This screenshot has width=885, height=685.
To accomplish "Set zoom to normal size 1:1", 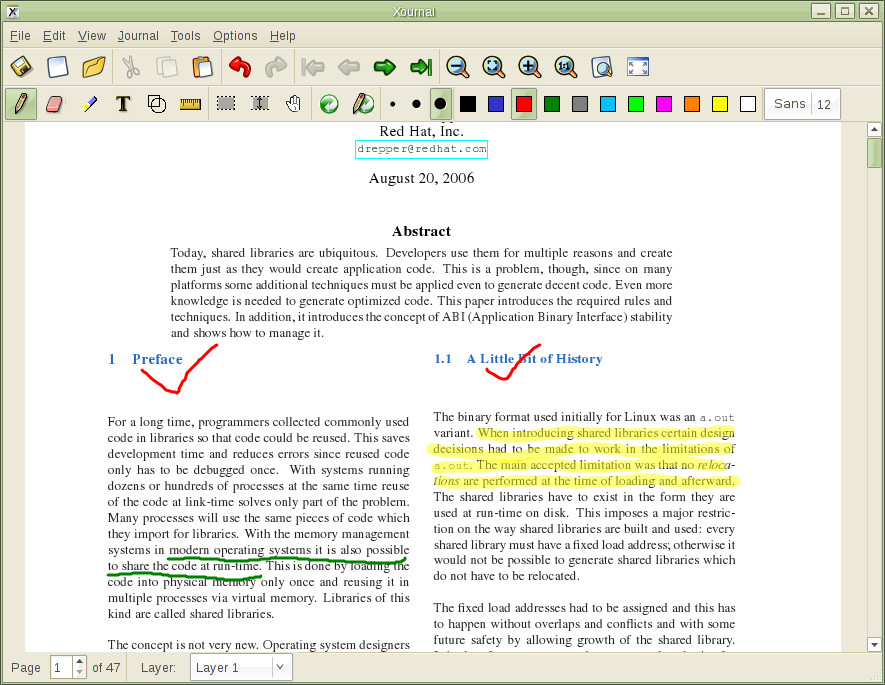I will (x=566, y=67).
